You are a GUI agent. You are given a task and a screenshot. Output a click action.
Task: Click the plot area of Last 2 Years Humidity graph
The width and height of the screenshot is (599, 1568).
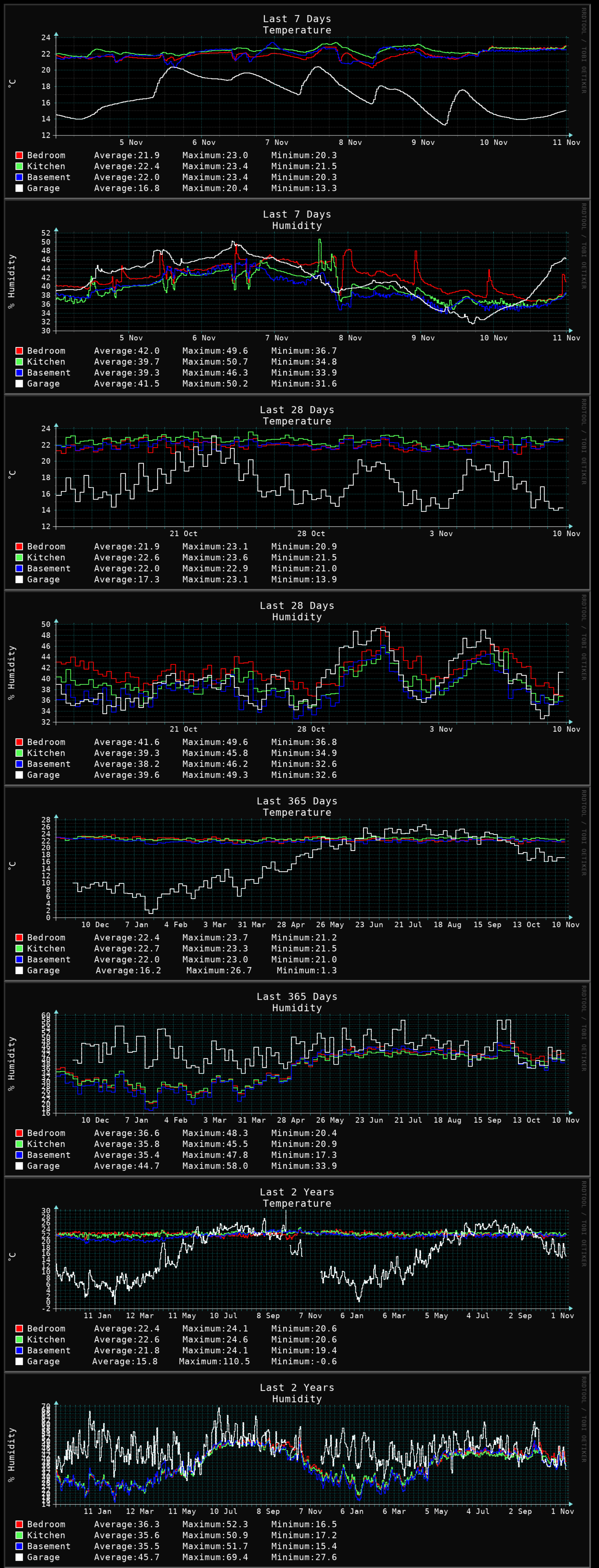311,1455
